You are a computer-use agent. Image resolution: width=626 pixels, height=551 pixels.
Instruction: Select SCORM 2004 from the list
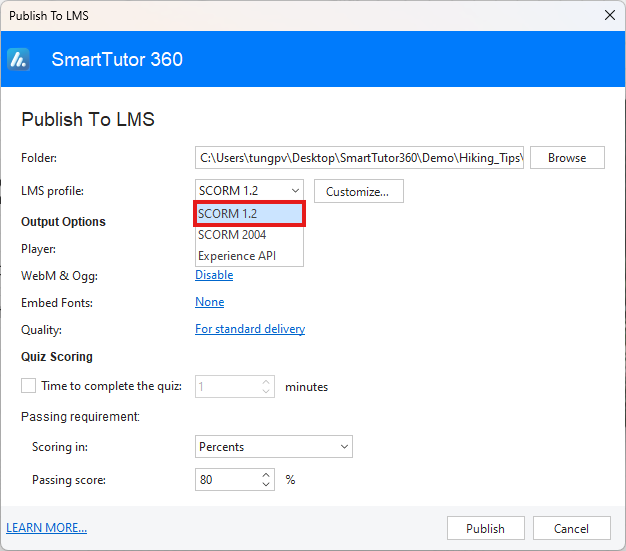click(250, 235)
